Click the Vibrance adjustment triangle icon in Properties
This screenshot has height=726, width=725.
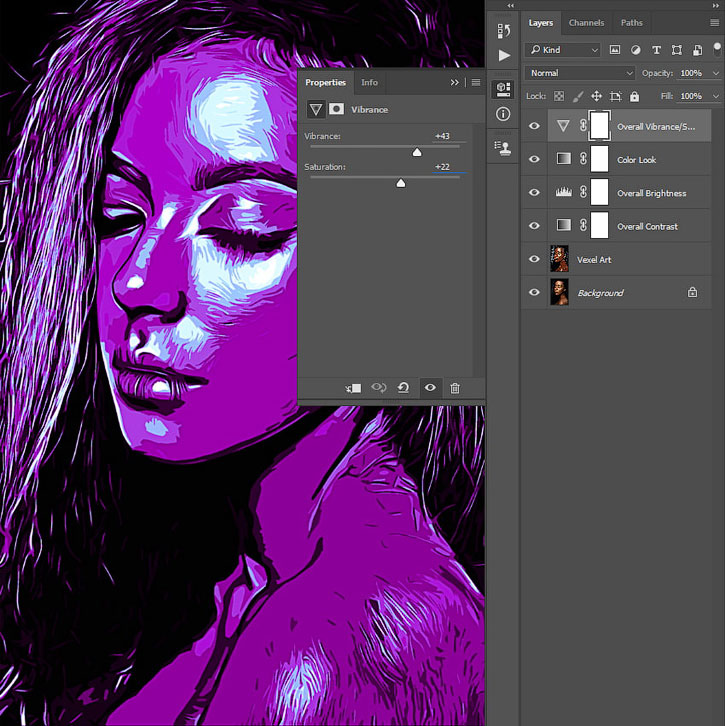pos(316,109)
